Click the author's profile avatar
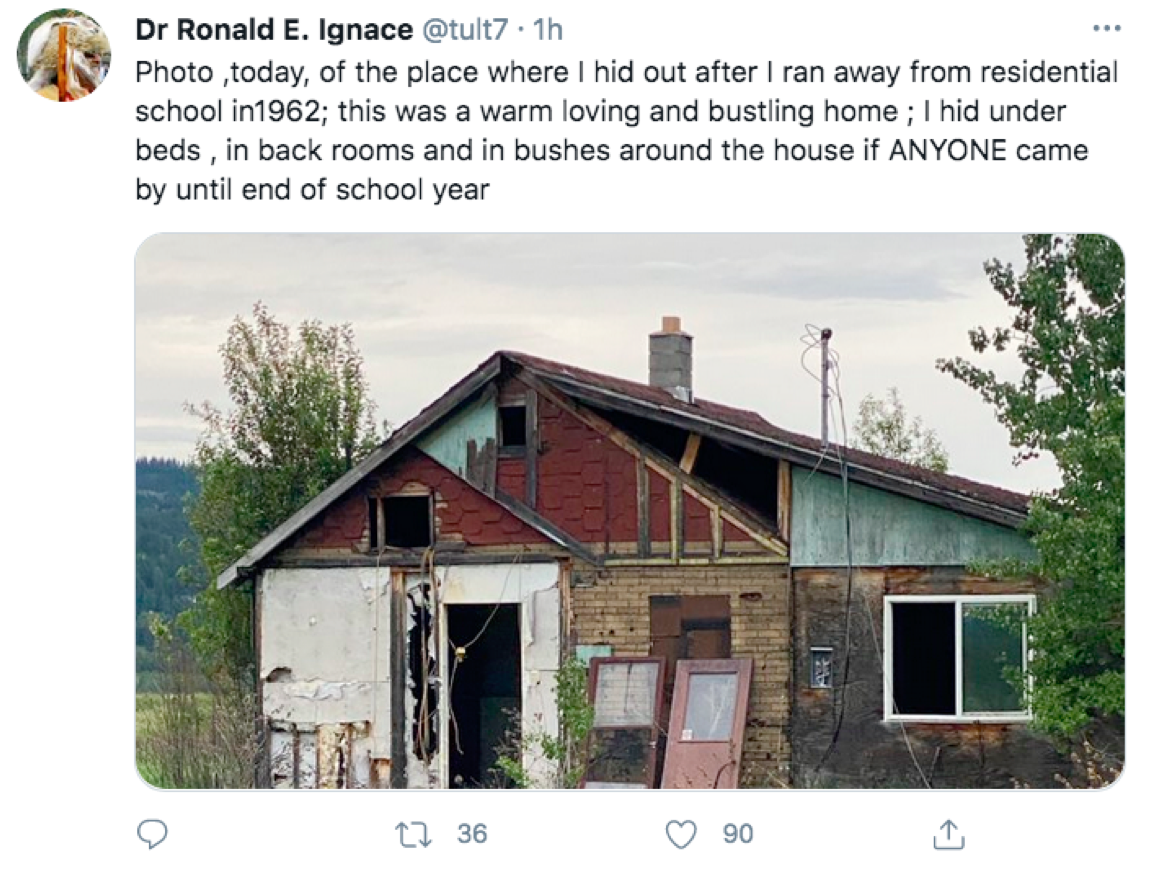 (64, 55)
